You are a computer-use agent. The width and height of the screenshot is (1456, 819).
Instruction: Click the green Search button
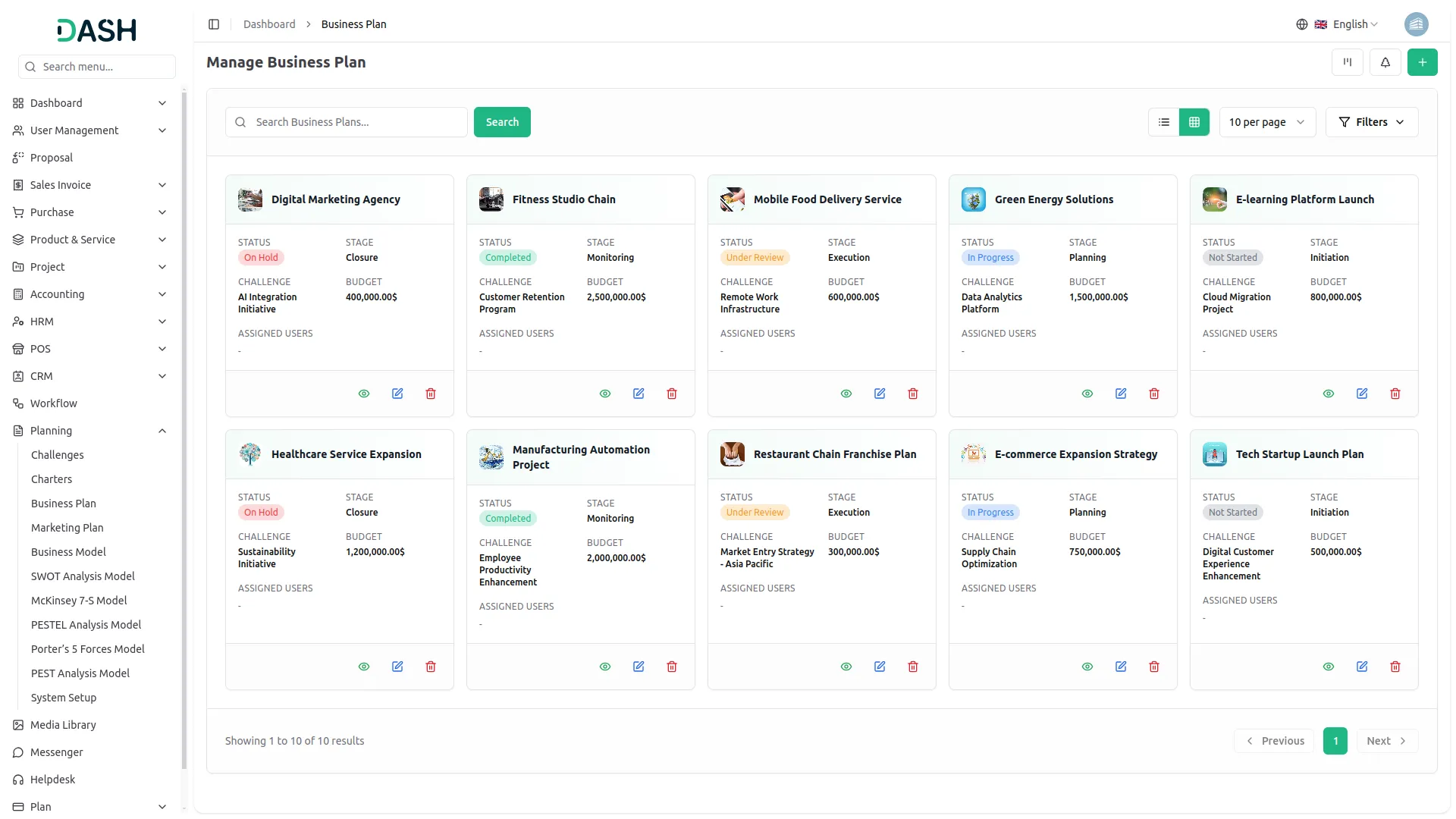502,122
